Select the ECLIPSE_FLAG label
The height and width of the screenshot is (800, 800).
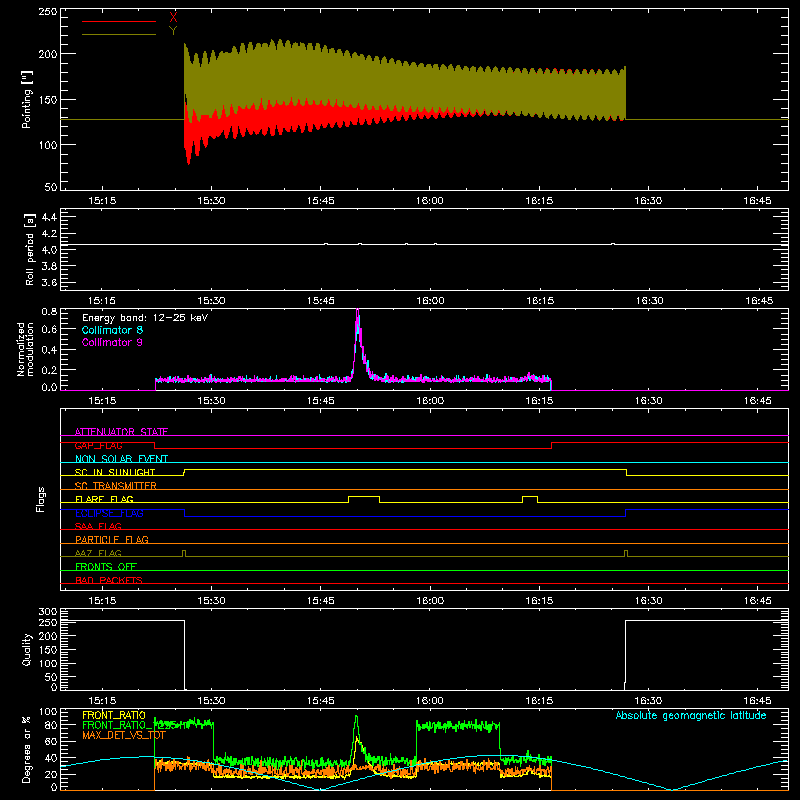pos(109,513)
